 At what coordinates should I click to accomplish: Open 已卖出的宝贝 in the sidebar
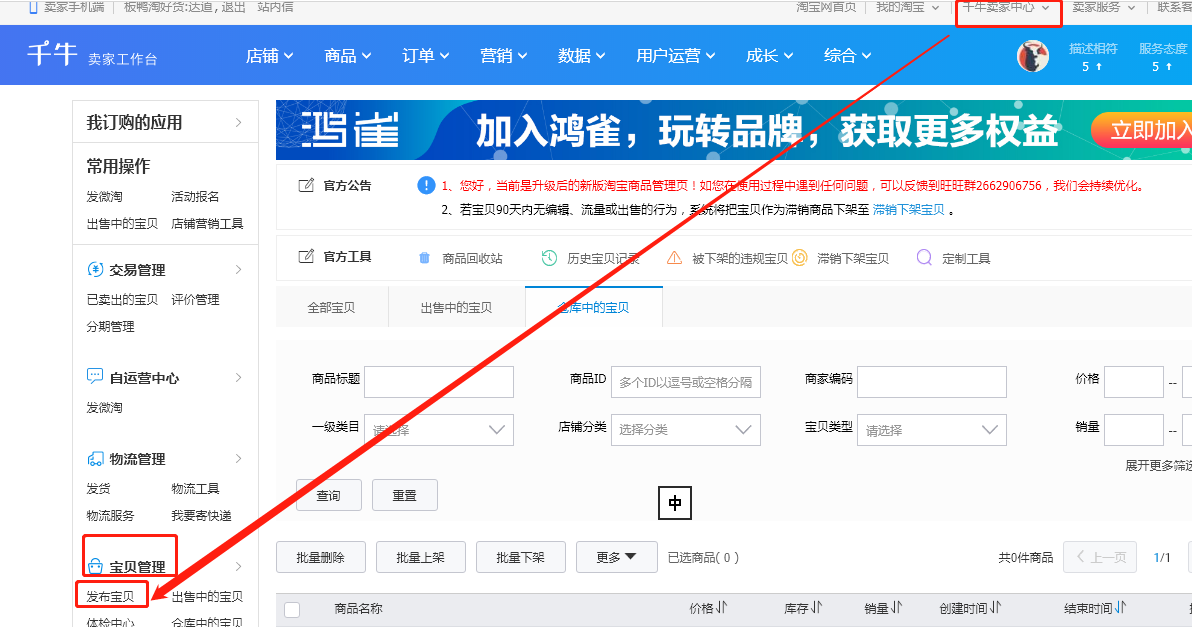click(122, 299)
